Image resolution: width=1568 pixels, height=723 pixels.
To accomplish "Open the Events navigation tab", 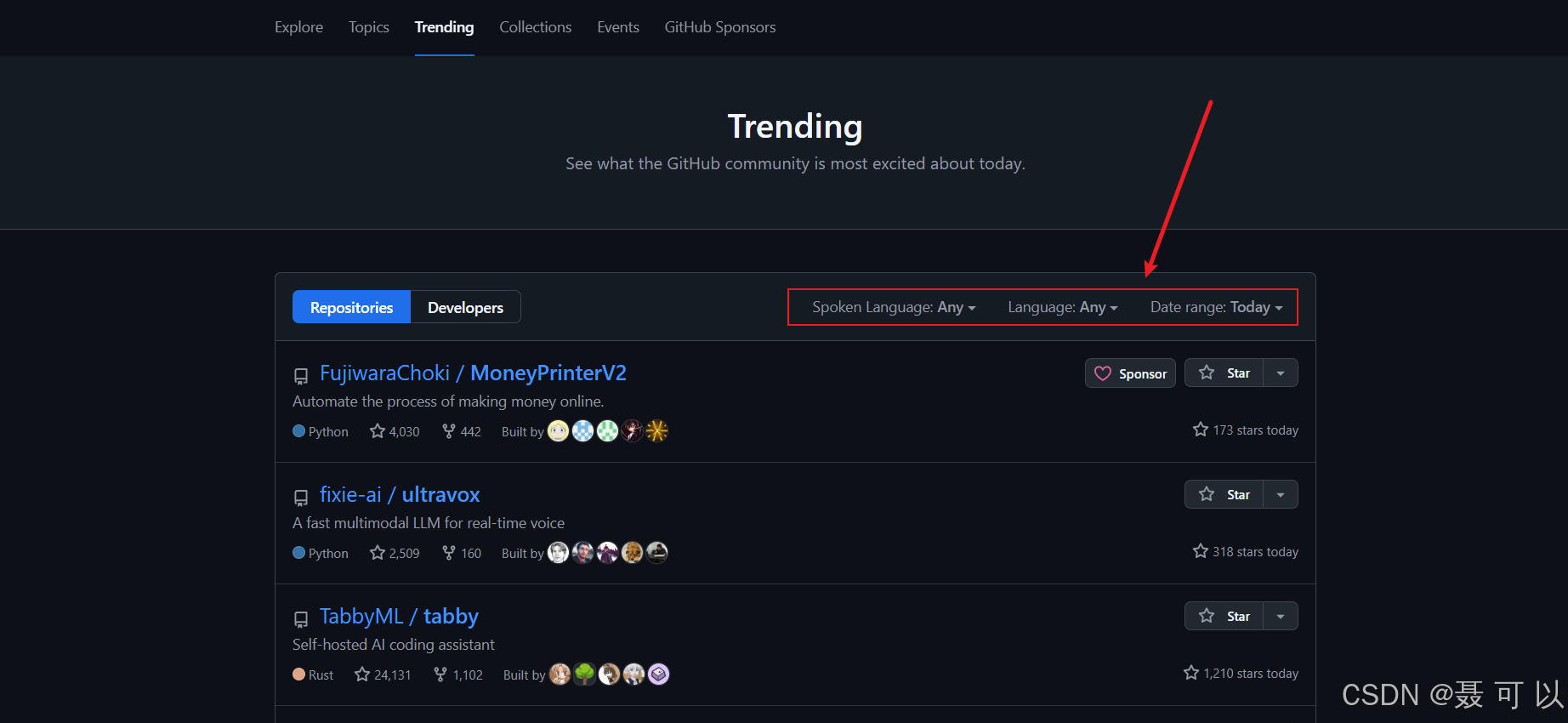I will (618, 27).
